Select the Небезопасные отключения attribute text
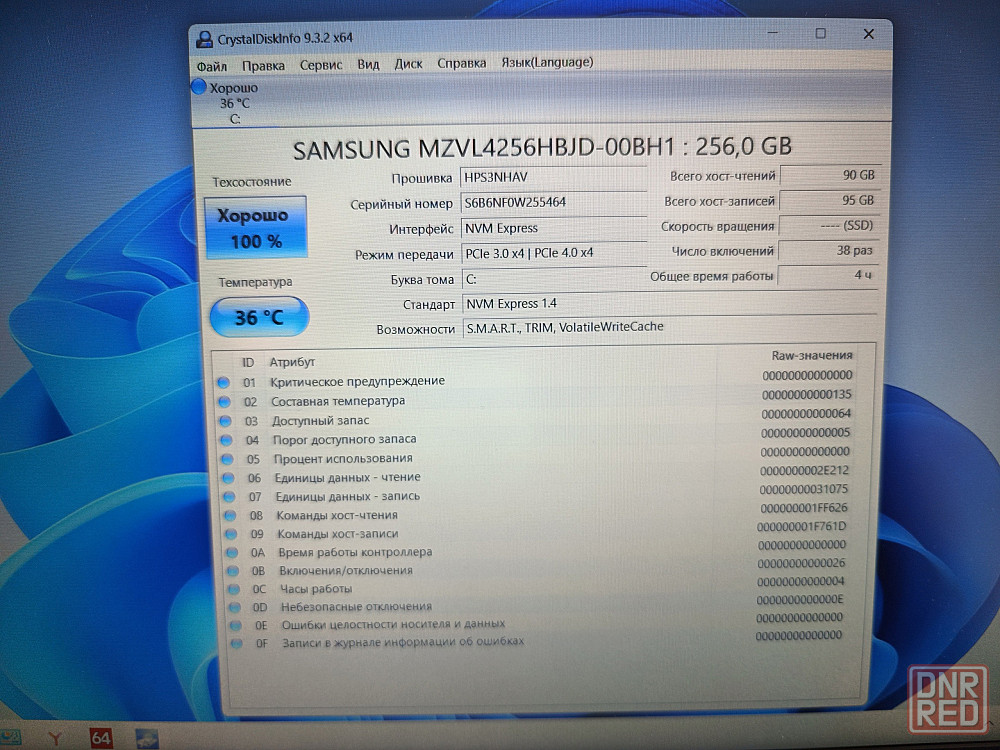Image resolution: width=1000 pixels, height=750 pixels. tap(356, 607)
